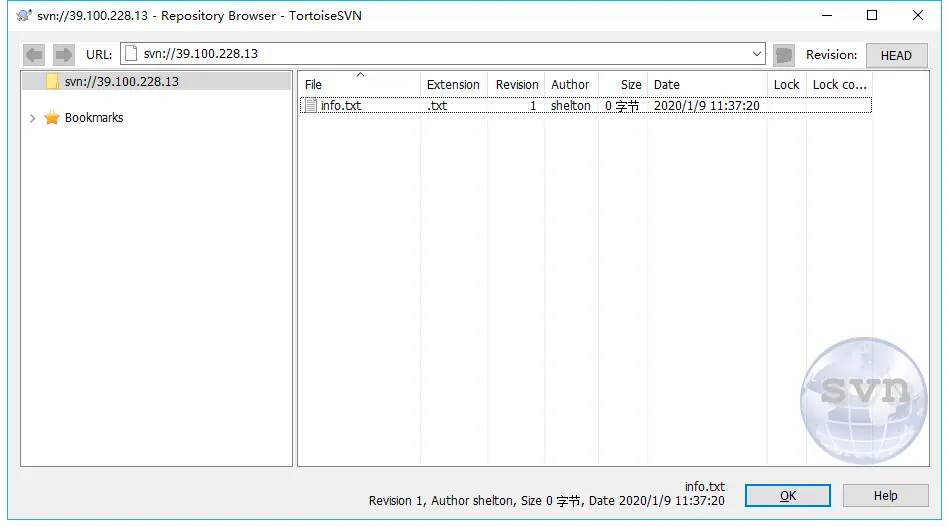
Task: Sort by the Size column header
Action: point(623,85)
